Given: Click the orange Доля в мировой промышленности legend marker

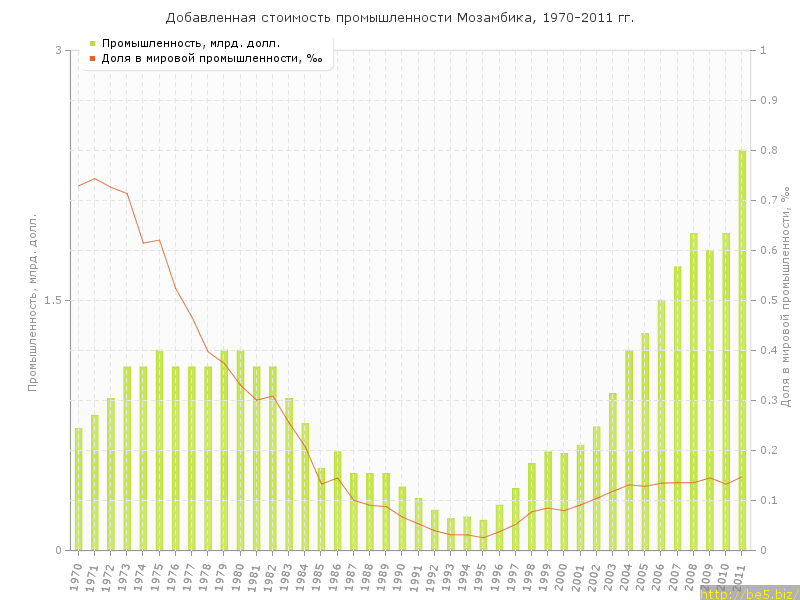Looking at the screenshot, I should tap(92, 58).
